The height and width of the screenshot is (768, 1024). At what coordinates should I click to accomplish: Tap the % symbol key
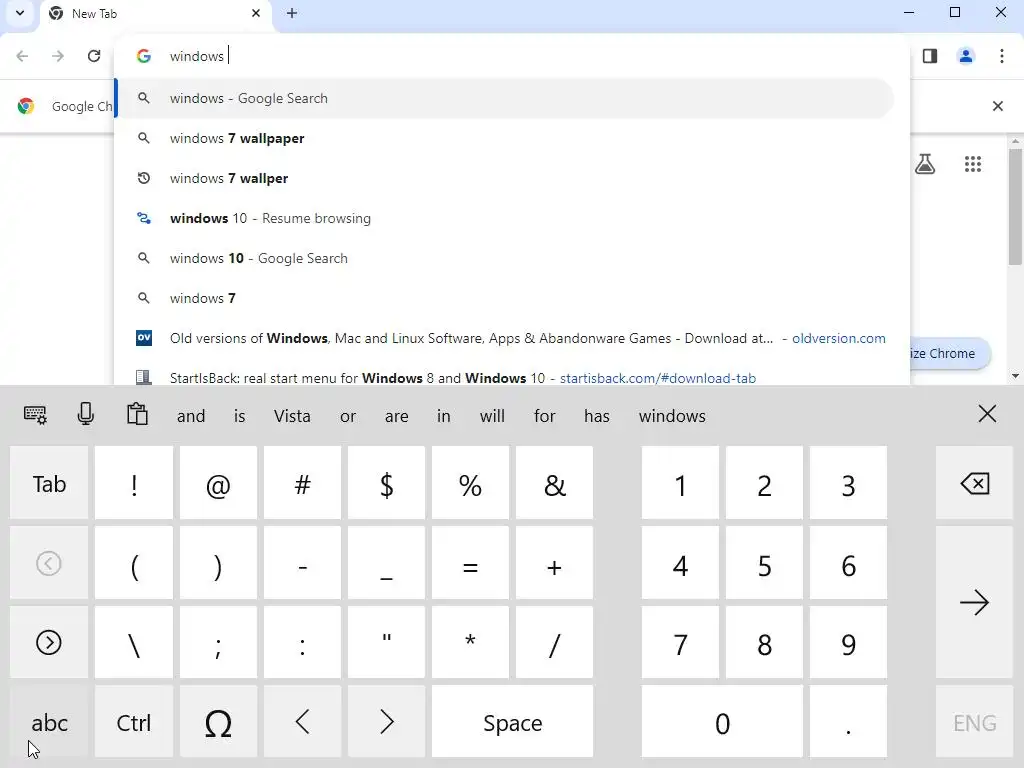coord(470,483)
